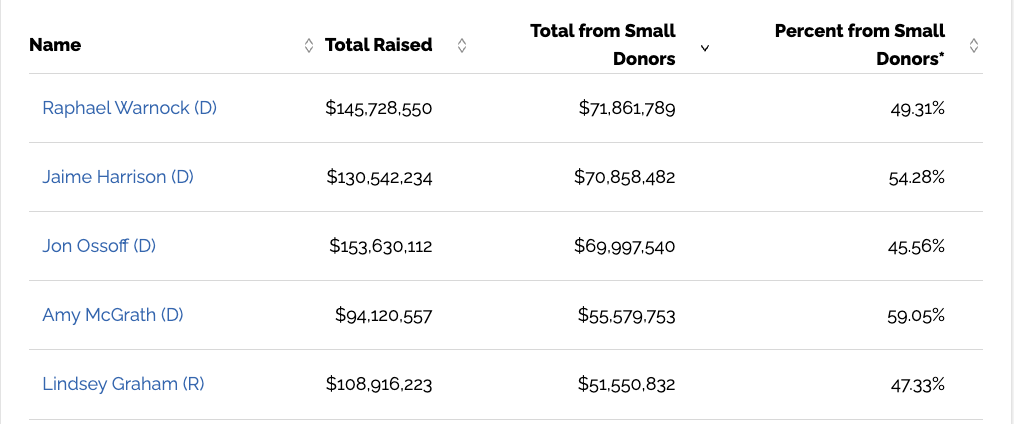Click Percent from Small Donors header text
This screenshot has width=1014, height=424.
pyautogui.click(x=859, y=45)
